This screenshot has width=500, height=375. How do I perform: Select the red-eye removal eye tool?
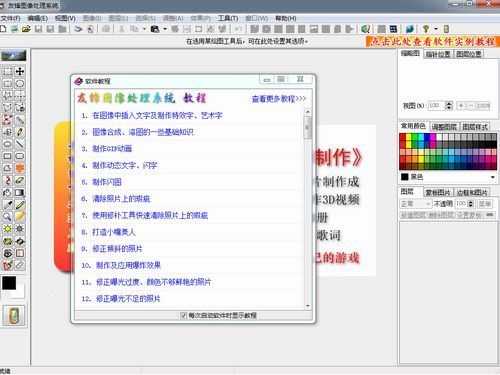7,253
